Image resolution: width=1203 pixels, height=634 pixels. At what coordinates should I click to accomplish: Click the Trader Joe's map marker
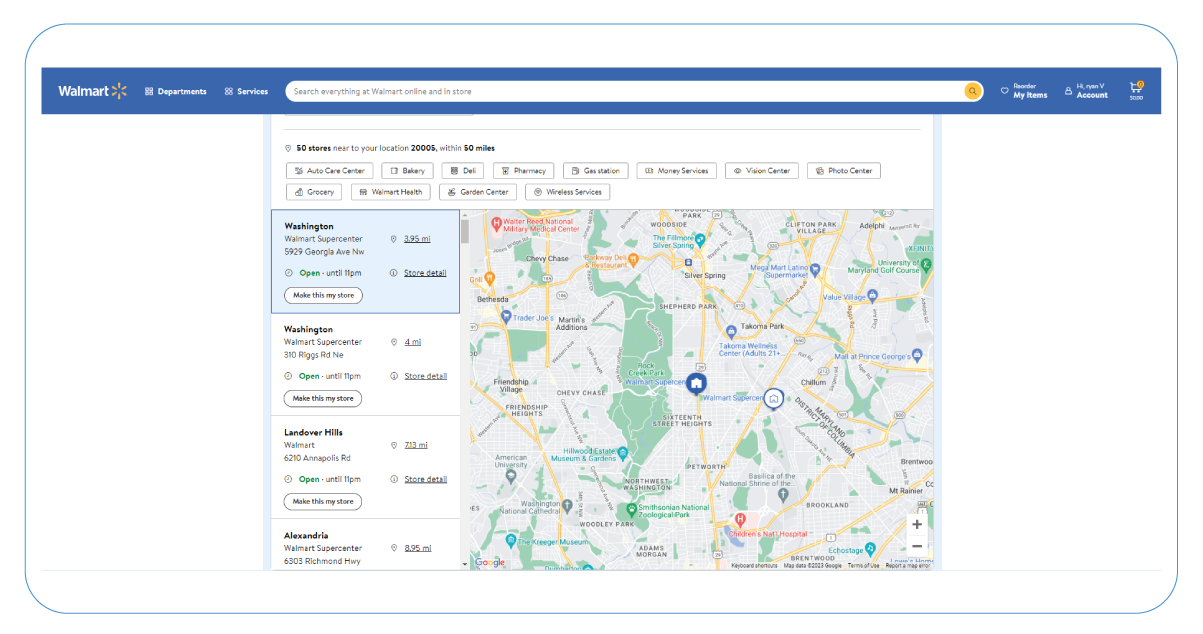coord(506,317)
